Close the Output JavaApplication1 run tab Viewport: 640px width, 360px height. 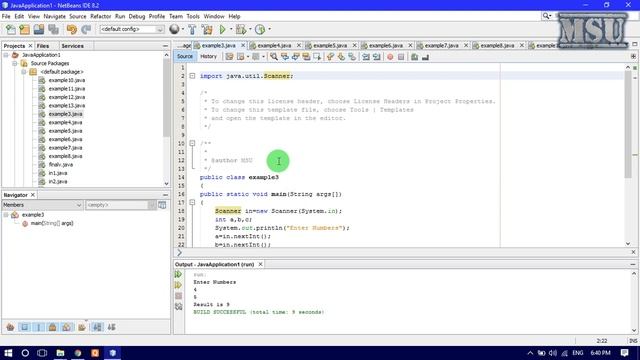pos(260,264)
